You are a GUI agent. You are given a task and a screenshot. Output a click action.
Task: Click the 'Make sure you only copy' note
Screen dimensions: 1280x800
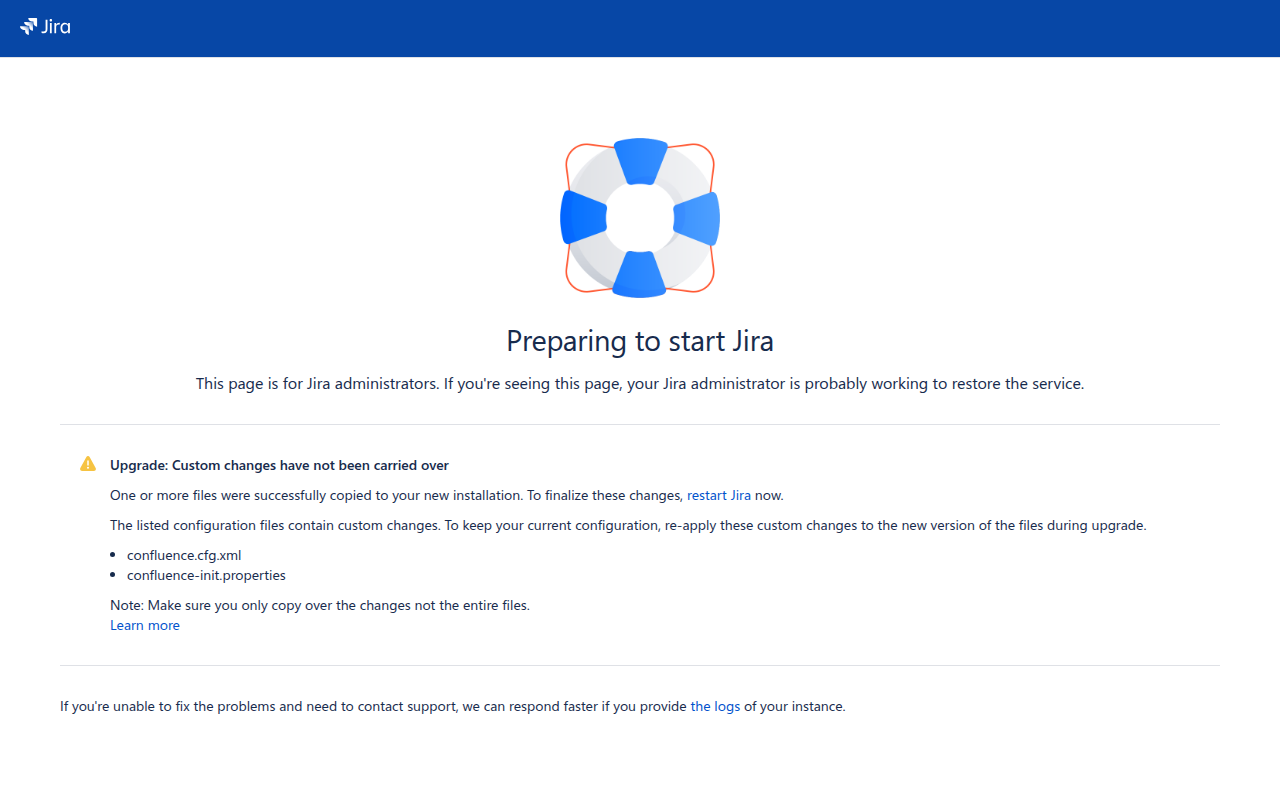pyautogui.click(x=320, y=605)
